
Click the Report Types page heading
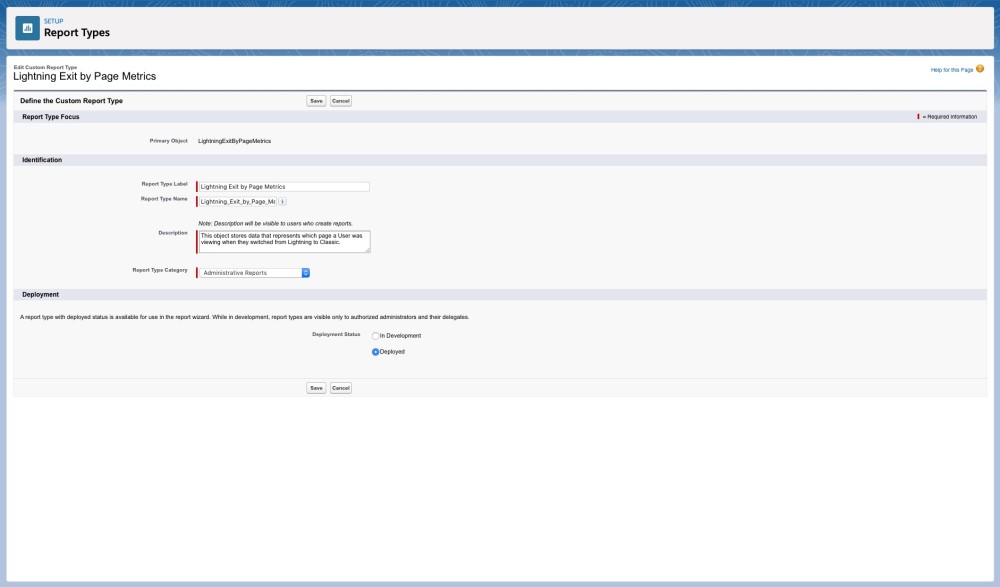tap(77, 33)
